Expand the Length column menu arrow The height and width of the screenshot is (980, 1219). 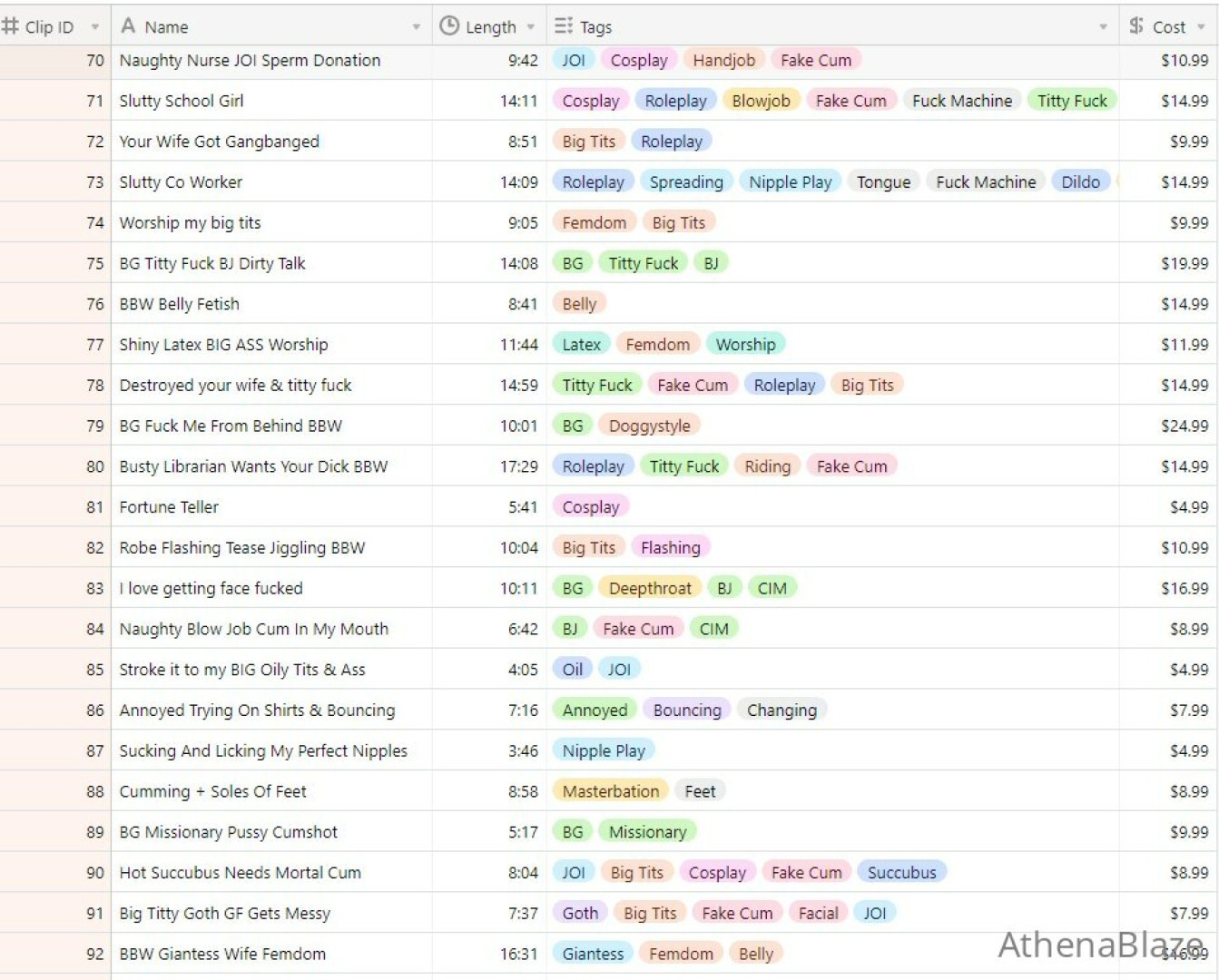pos(531,27)
